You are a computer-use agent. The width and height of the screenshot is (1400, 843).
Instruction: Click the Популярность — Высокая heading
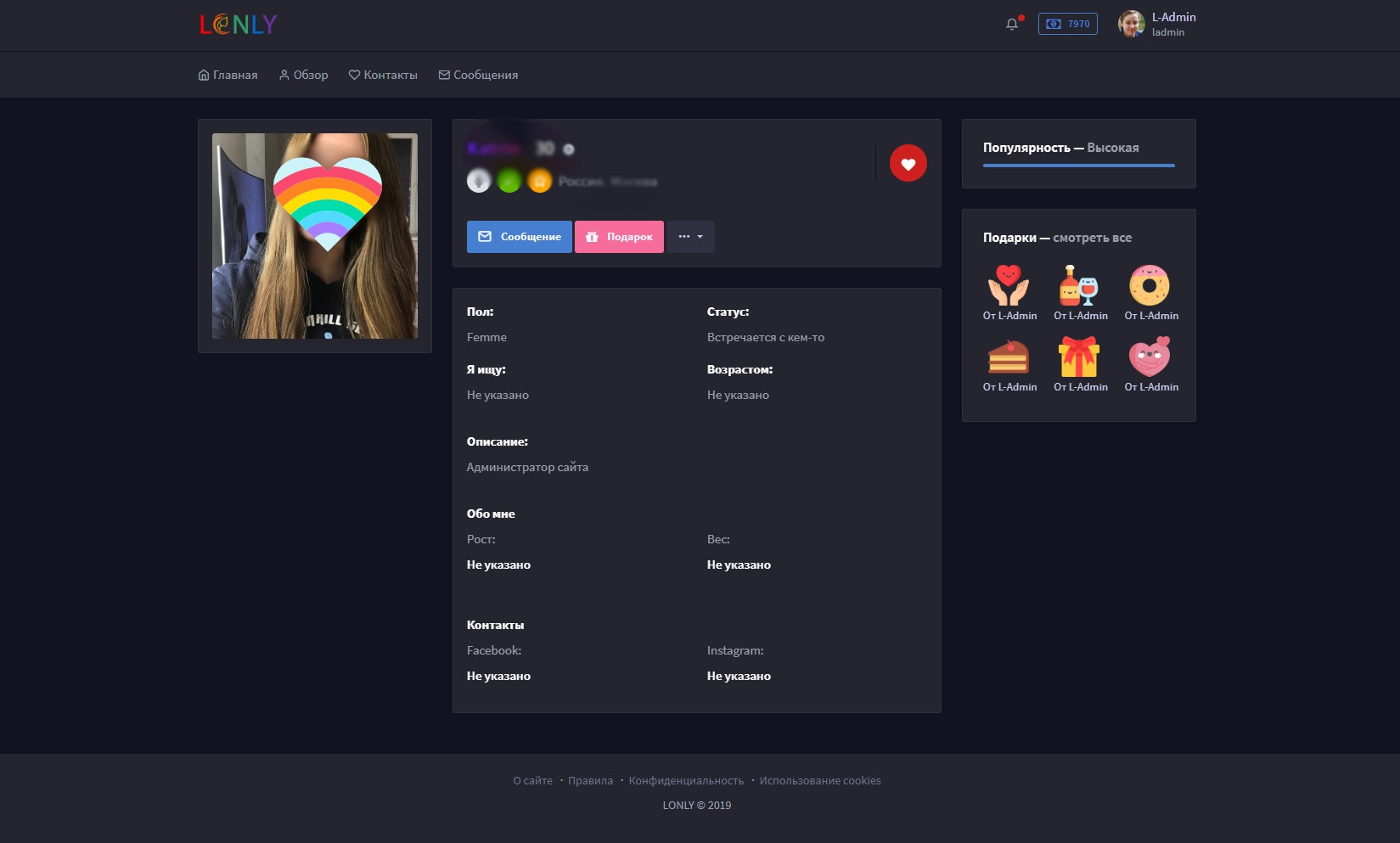[1061, 148]
